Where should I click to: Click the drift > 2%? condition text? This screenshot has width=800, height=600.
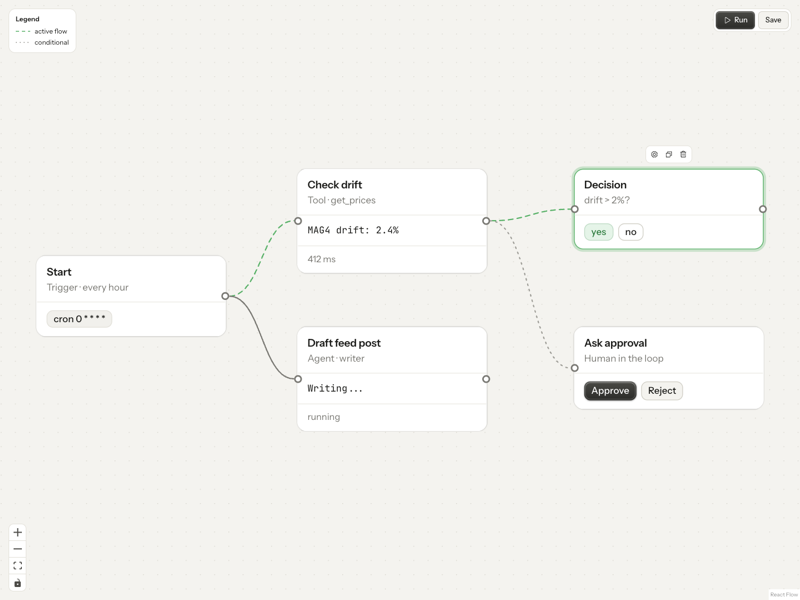[607, 200]
